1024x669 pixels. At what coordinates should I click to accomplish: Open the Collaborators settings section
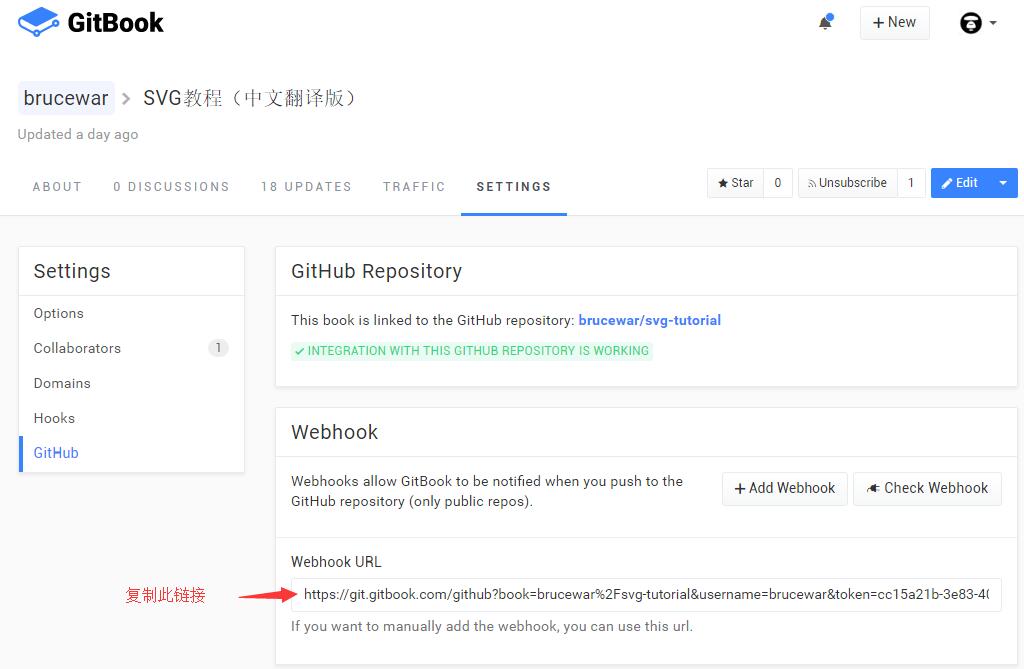(132, 348)
